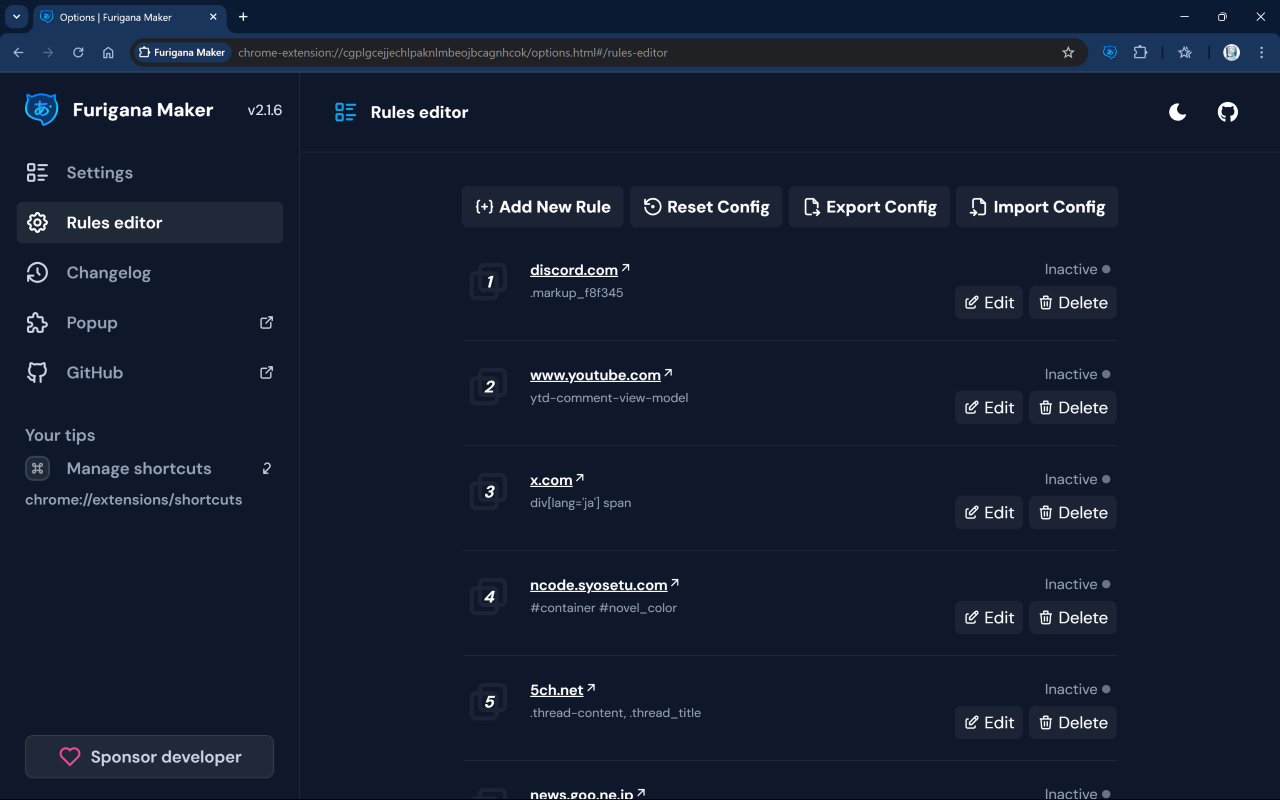Viewport: 1280px width, 800px height.
Task: Click selector text div[lang='ja'] span
Action: (581, 503)
